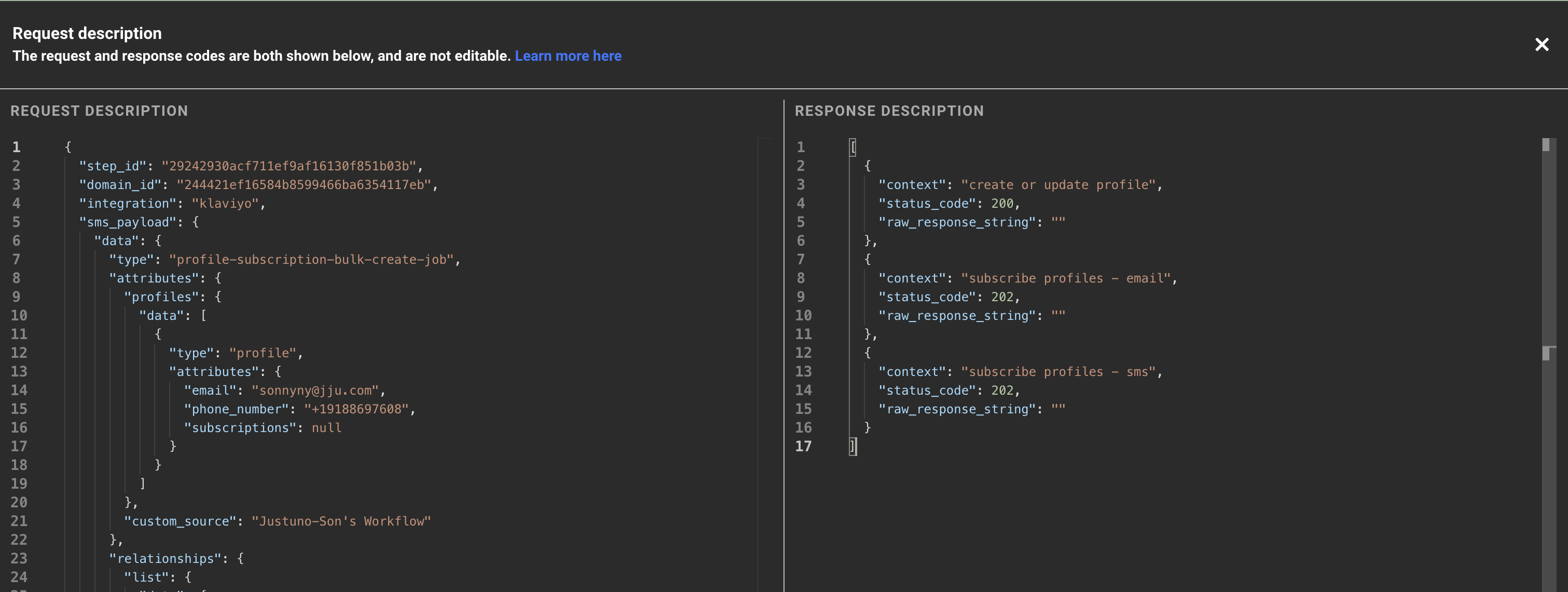The width and height of the screenshot is (1568, 592).
Task: Click the phone_number value +19188697608
Action: (355, 409)
